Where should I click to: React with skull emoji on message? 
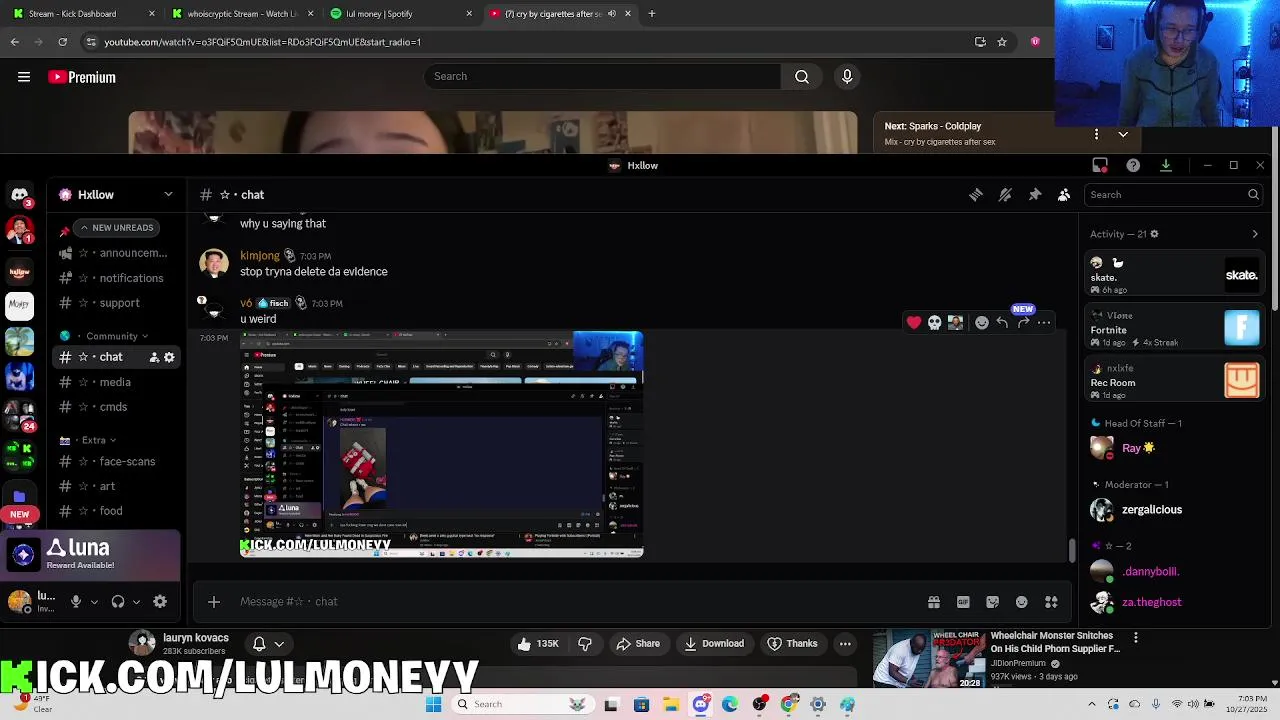(935, 323)
